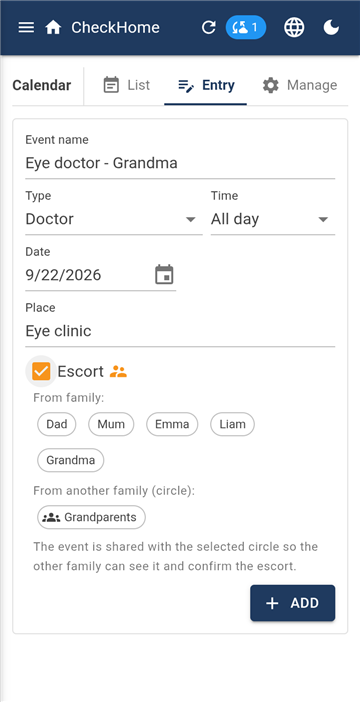Click the Place field with Eye clinic
Viewport: 360px width, 702px height.
pos(180,331)
